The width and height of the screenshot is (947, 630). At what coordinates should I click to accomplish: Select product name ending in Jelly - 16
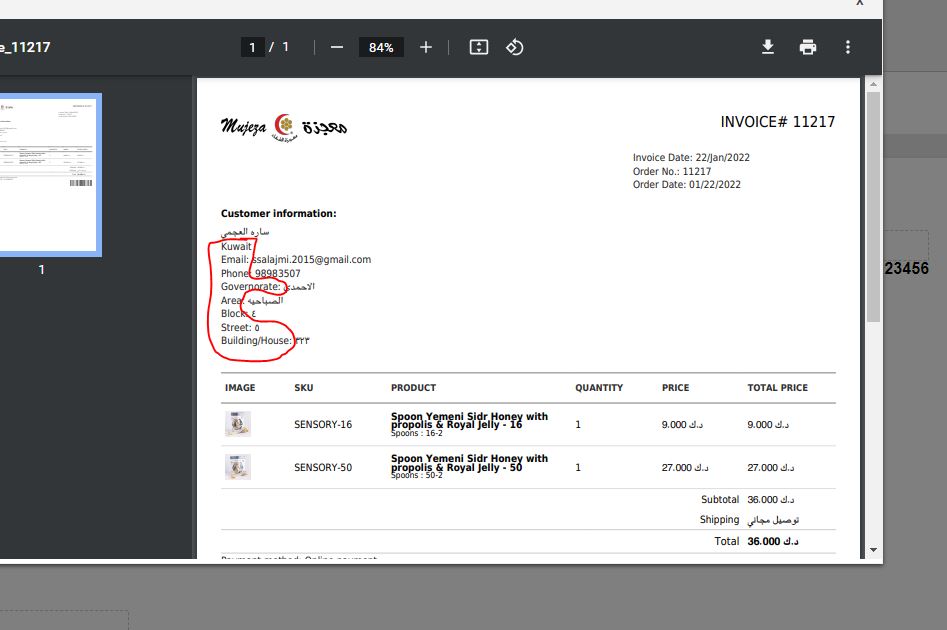pos(469,420)
